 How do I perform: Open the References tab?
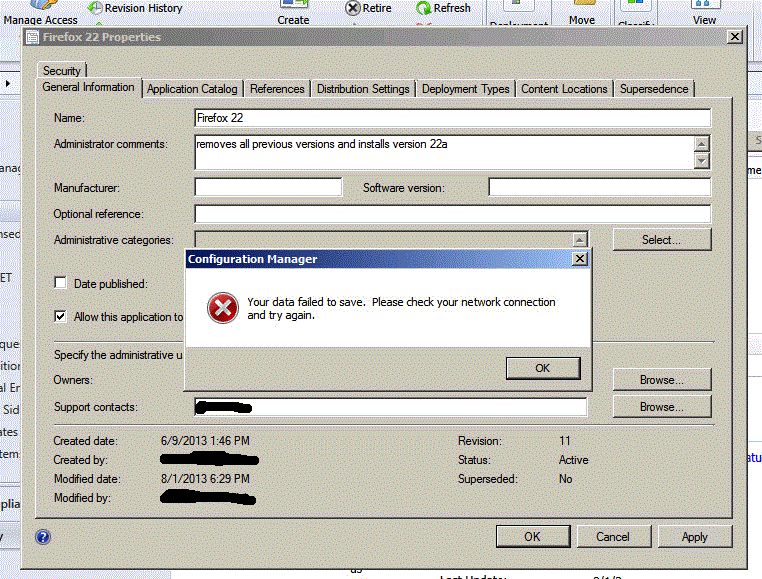coord(277,89)
